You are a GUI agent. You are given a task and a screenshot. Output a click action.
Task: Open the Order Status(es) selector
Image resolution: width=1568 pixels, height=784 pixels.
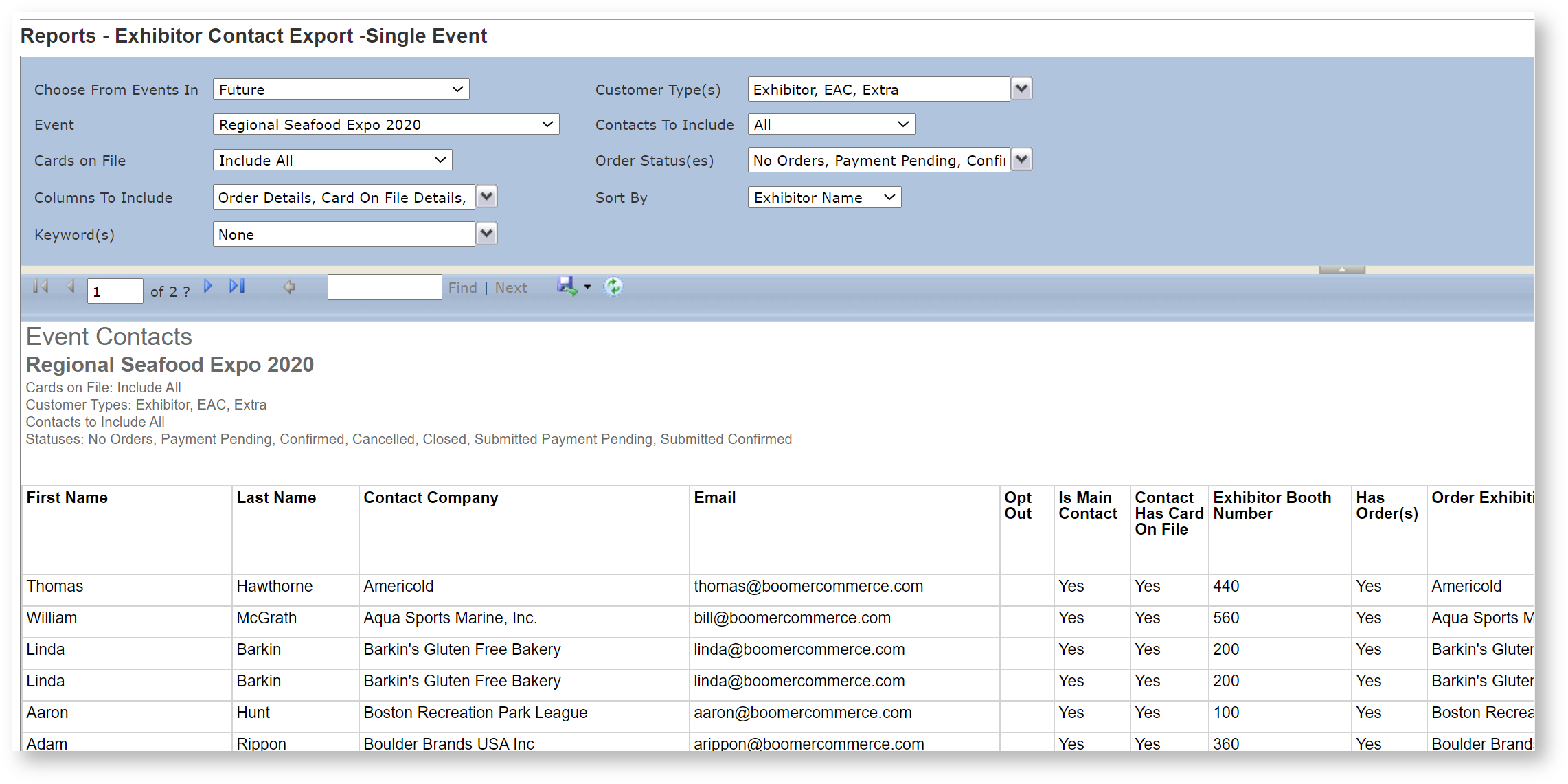[x=1021, y=159]
